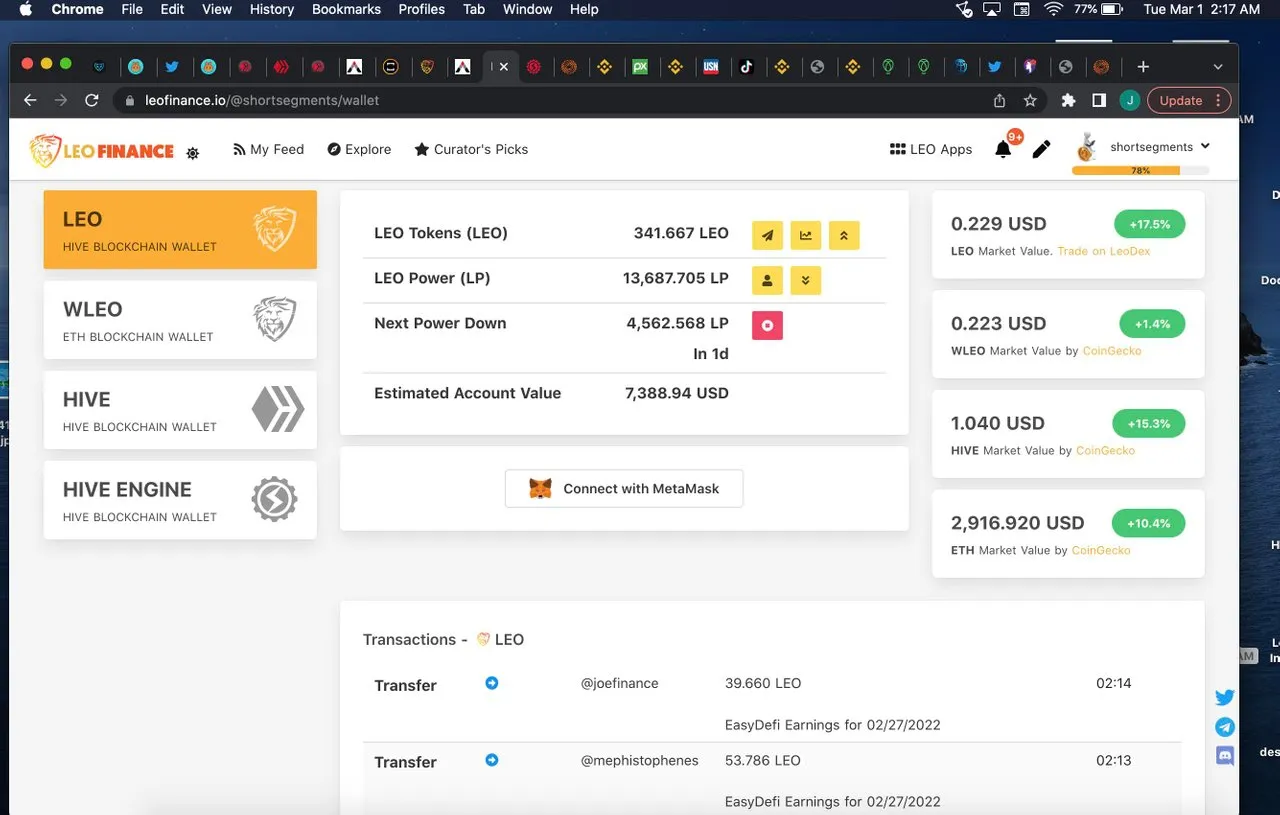Image resolution: width=1280 pixels, height=815 pixels.
Task: Select the HIVE blockchain wallet
Action: (x=180, y=410)
